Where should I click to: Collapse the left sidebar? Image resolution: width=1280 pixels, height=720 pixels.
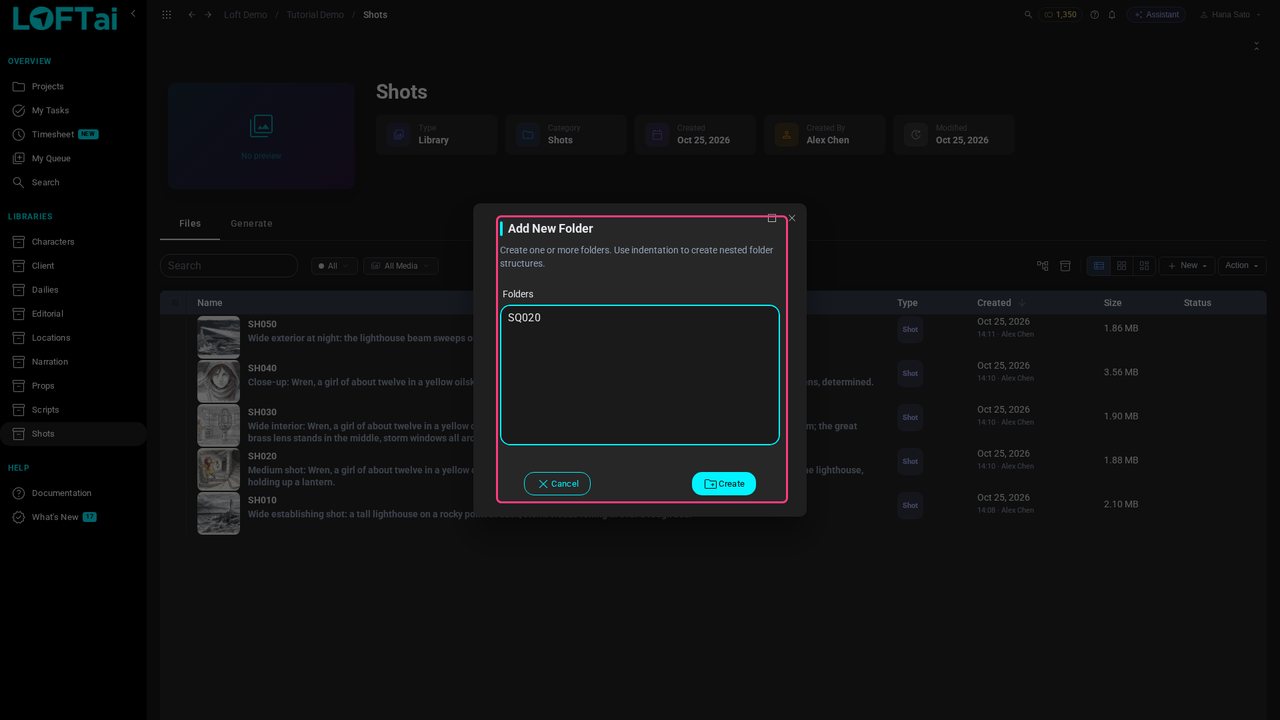[x=133, y=14]
